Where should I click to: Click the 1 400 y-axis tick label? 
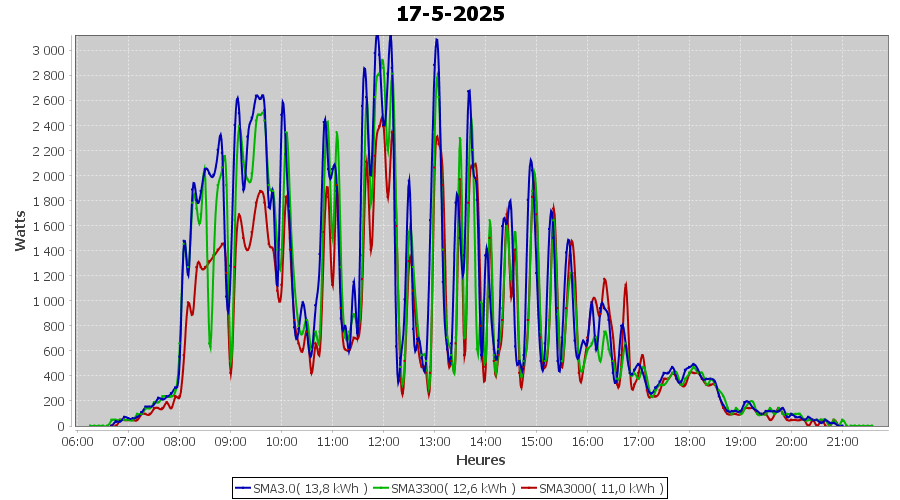tap(49, 251)
